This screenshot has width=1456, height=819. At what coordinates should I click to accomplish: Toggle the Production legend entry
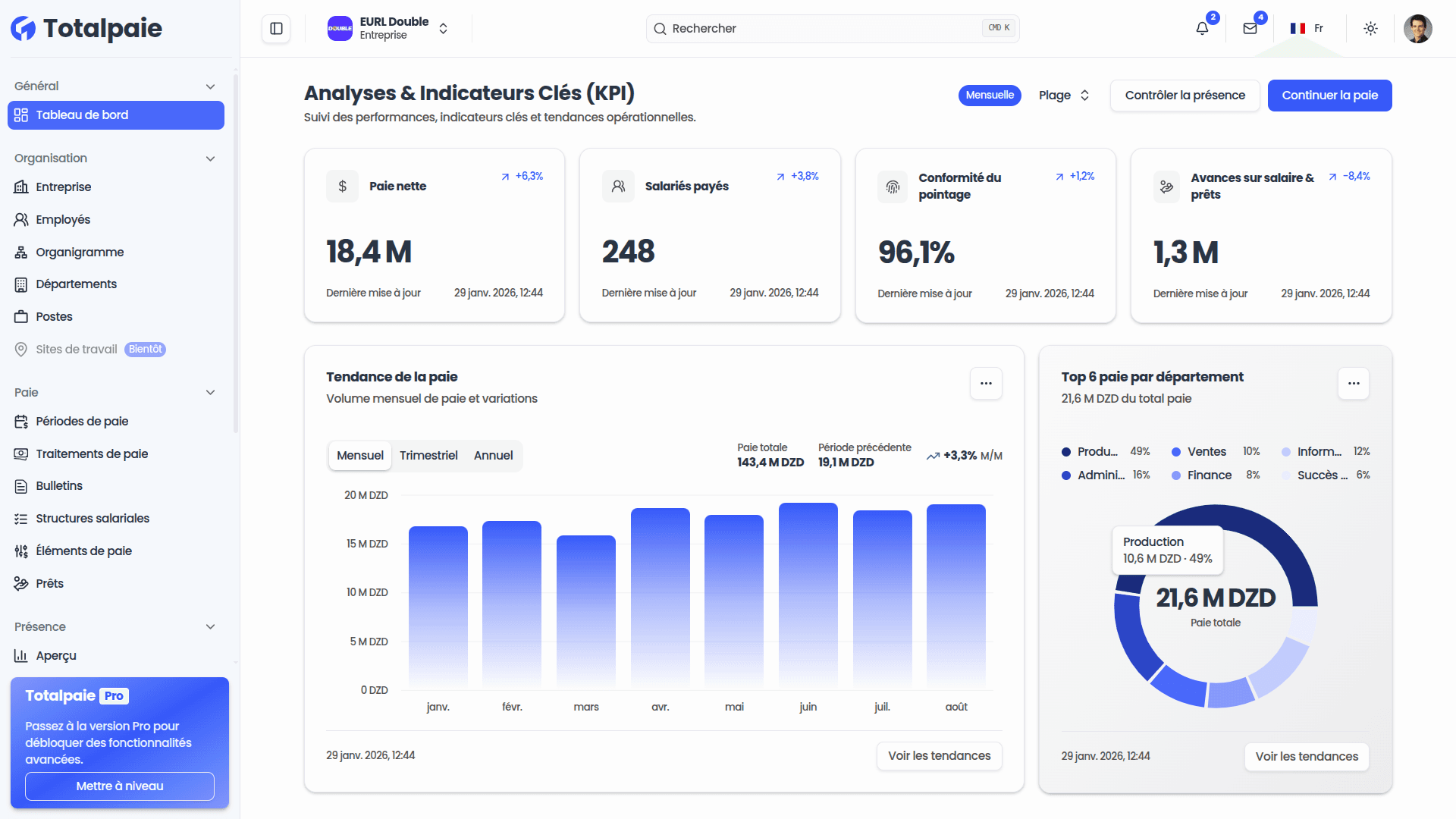pos(1097,452)
